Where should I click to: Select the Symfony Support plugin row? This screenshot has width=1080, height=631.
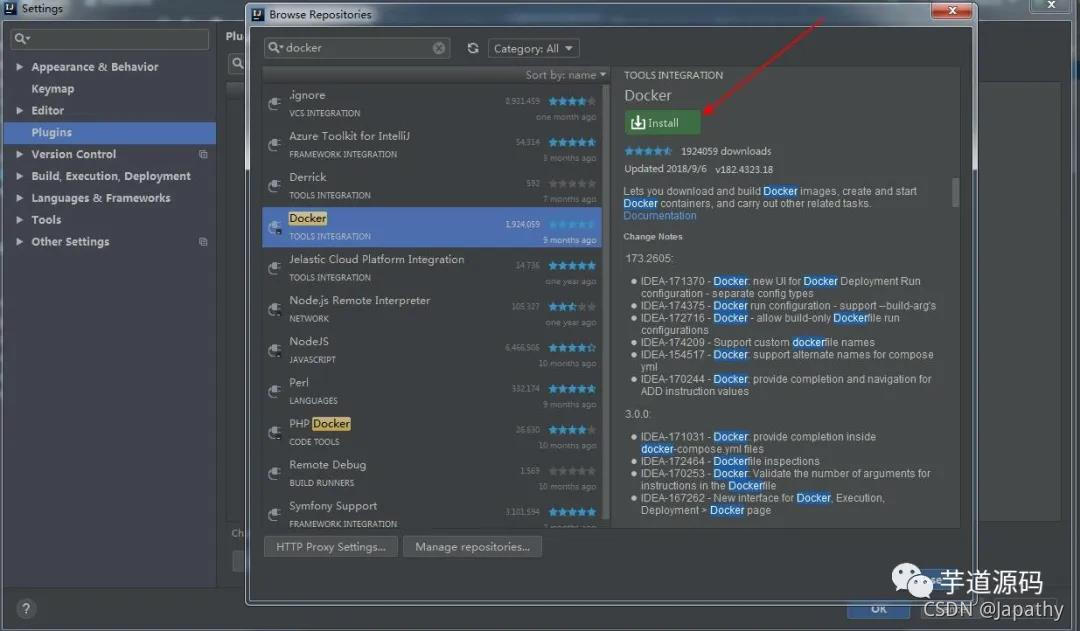(x=432, y=512)
